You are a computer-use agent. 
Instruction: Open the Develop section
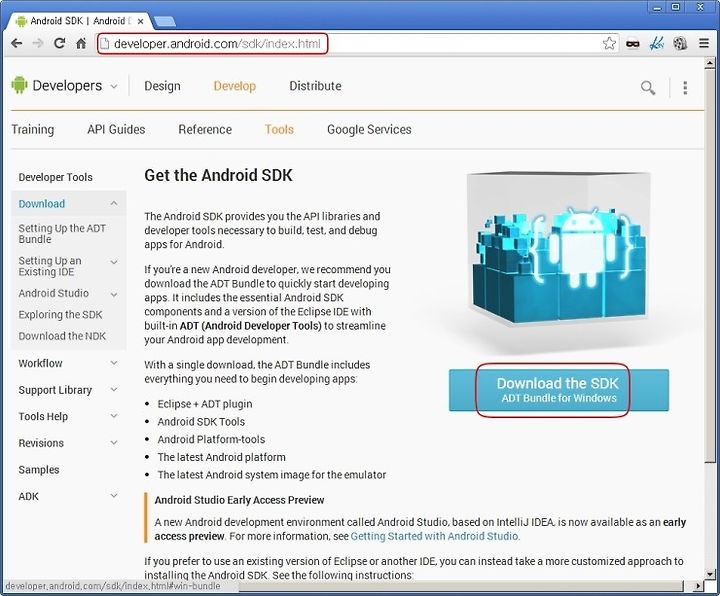tap(235, 86)
